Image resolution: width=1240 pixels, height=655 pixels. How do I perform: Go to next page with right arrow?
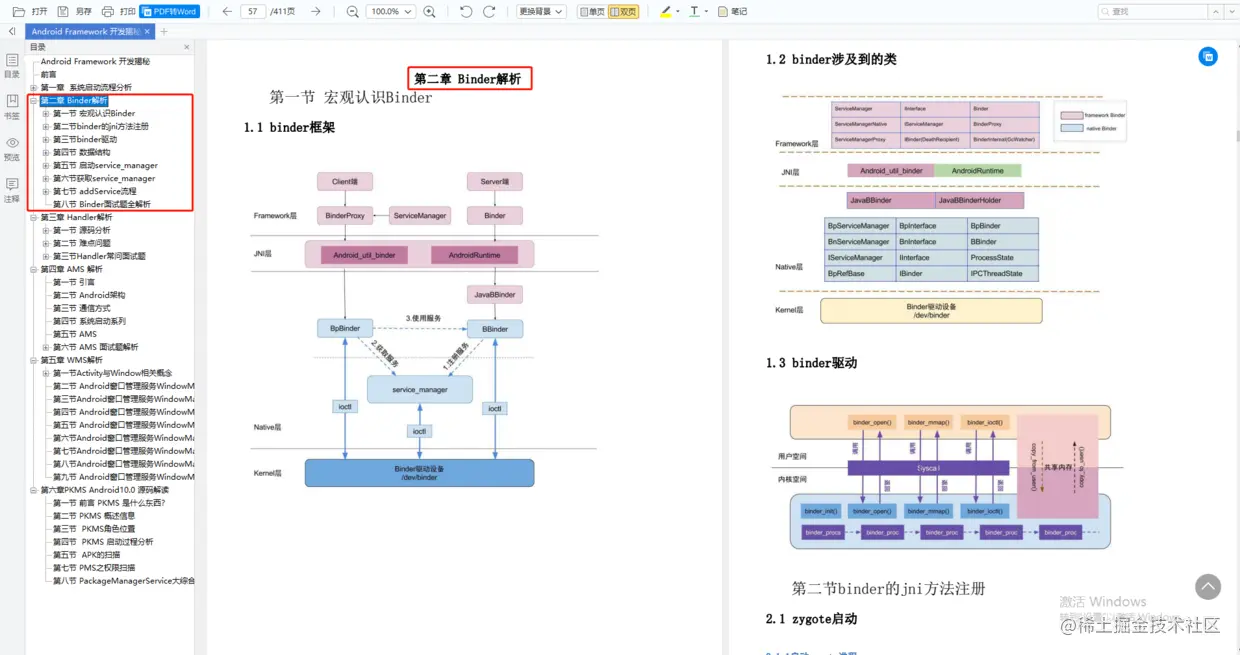coord(316,11)
